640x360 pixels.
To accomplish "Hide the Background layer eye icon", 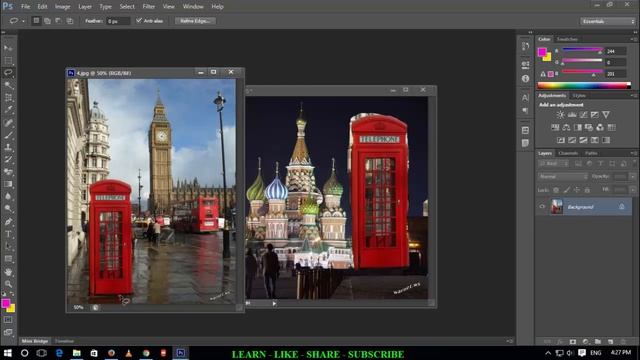I will click(542, 207).
